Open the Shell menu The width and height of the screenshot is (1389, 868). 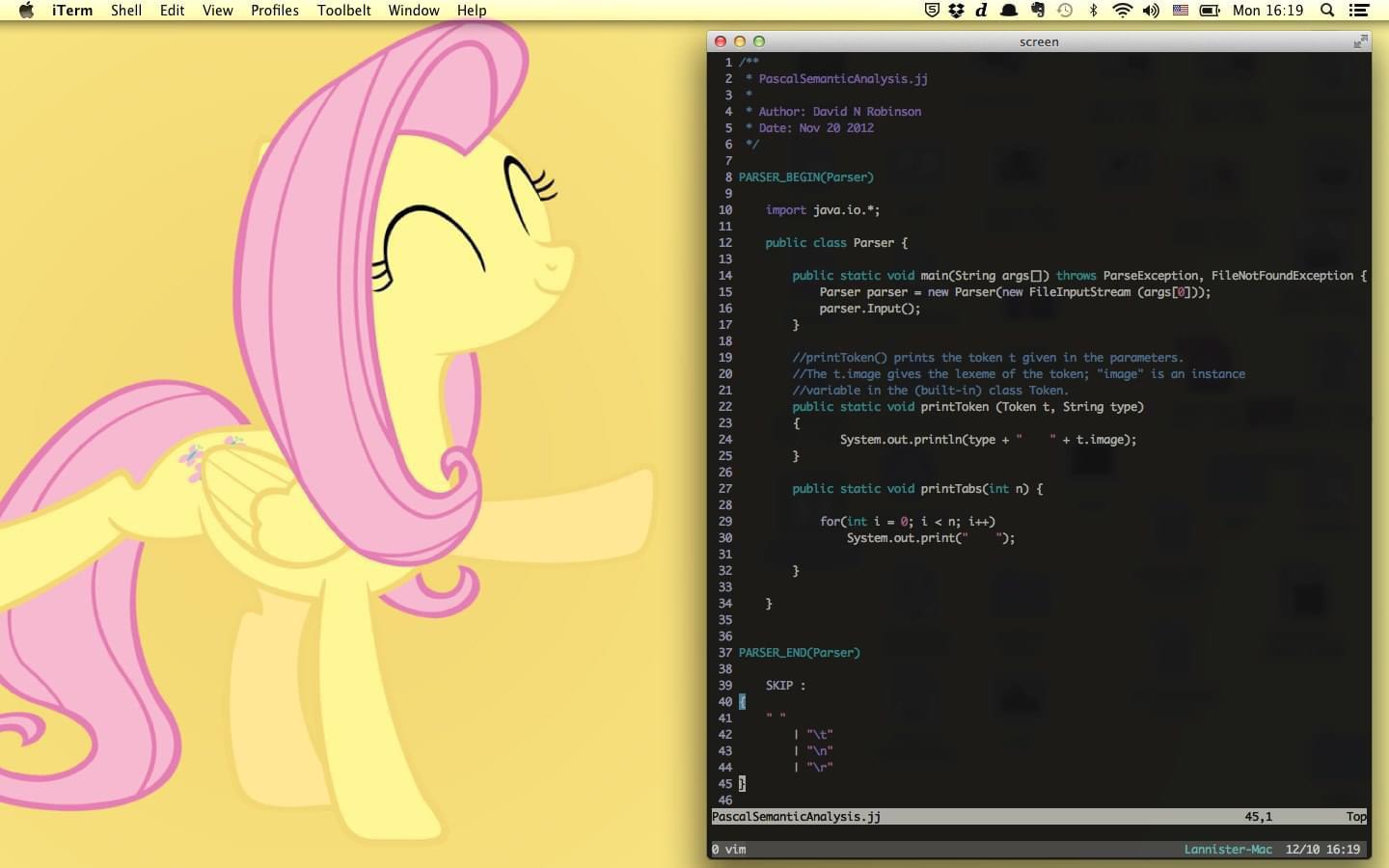tap(126, 11)
